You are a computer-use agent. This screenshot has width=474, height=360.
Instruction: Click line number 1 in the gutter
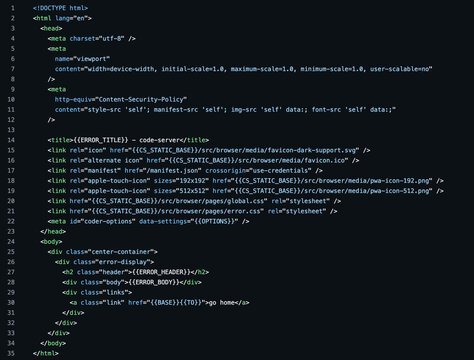point(13,8)
